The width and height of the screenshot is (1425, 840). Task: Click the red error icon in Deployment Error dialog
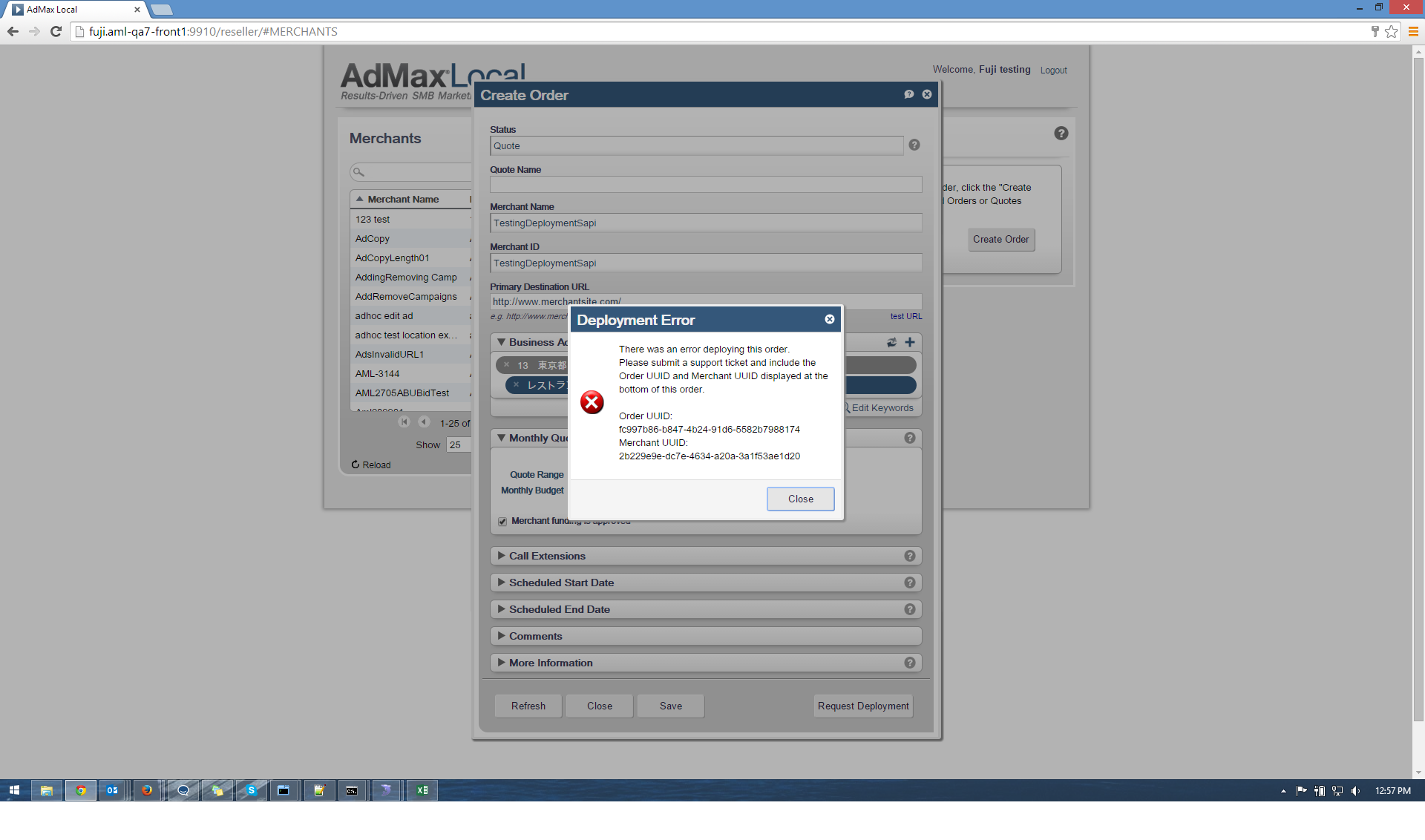[x=592, y=402]
